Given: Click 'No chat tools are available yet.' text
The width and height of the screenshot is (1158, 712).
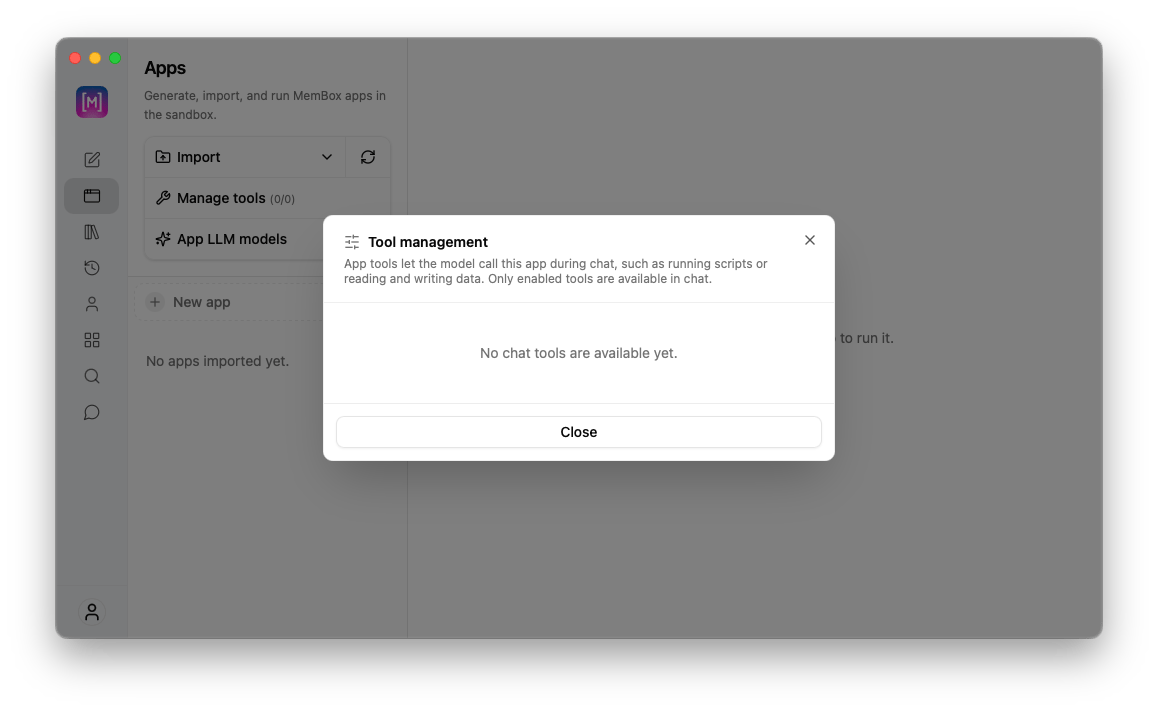Looking at the screenshot, I should pos(578,353).
